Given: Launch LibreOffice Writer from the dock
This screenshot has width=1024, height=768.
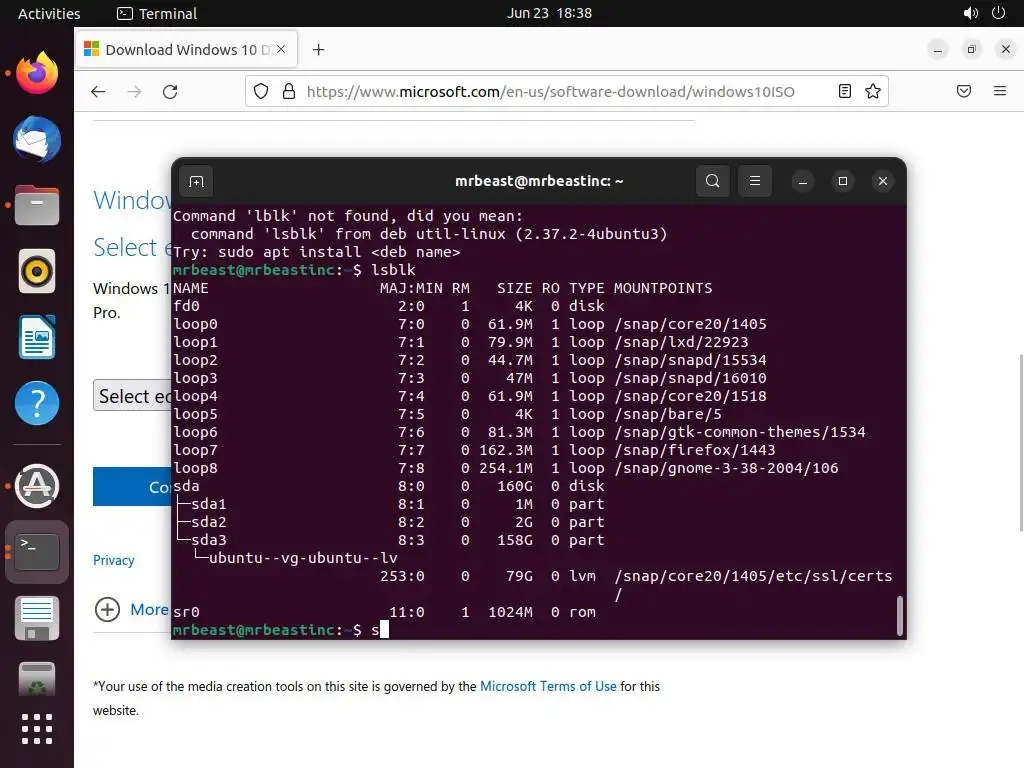Looking at the screenshot, I should (x=37, y=337).
